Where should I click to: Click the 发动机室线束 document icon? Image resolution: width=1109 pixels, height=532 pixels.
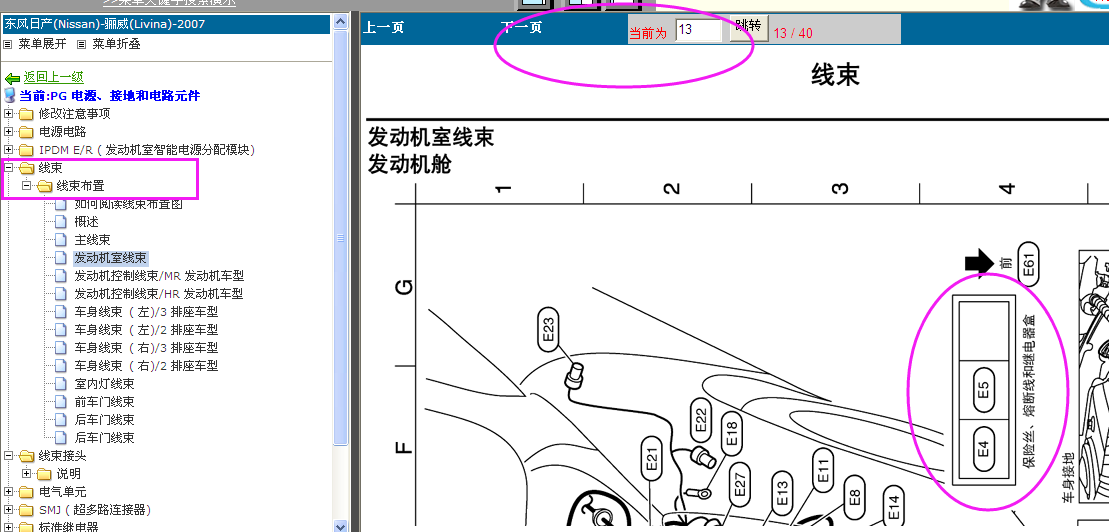coord(60,258)
